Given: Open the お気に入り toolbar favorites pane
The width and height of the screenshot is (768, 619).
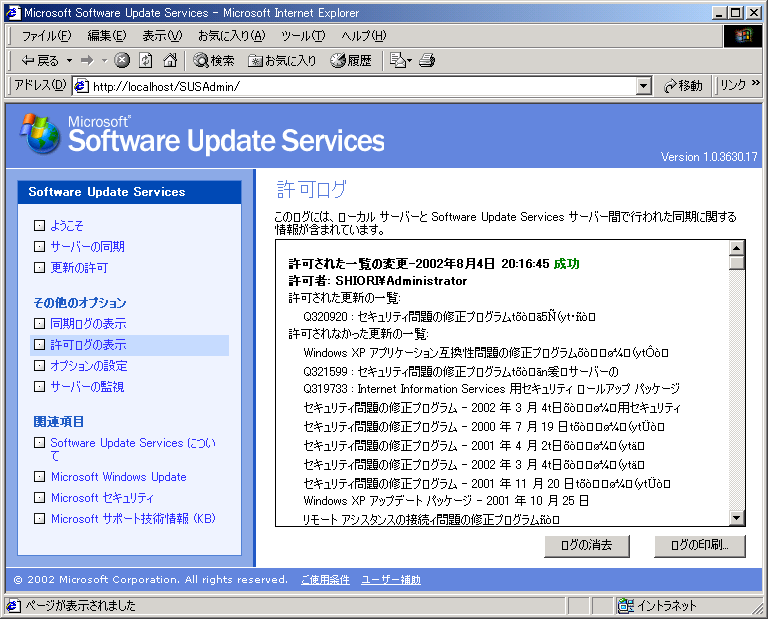Looking at the screenshot, I should (x=282, y=60).
